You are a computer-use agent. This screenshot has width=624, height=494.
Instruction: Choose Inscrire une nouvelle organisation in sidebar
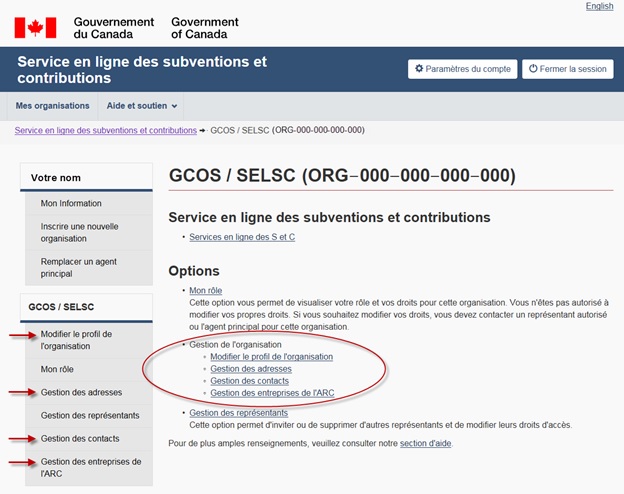(x=79, y=232)
